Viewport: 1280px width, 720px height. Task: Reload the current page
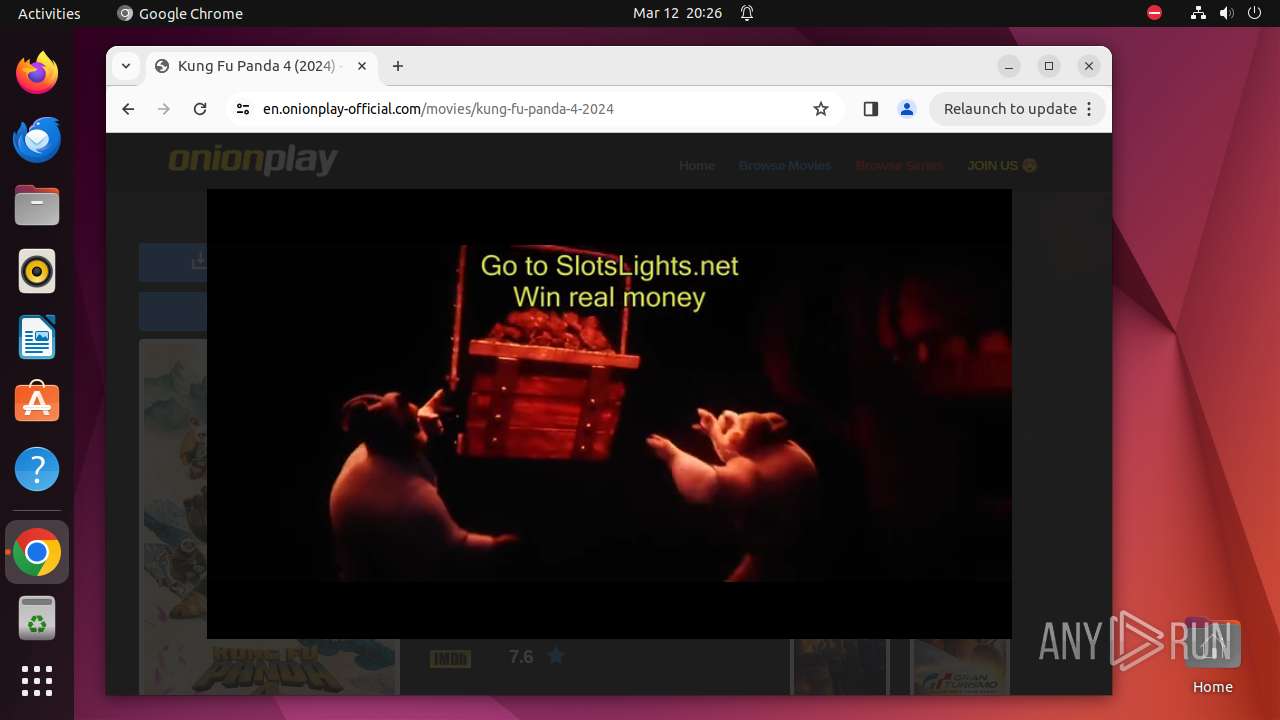tap(200, 109)
